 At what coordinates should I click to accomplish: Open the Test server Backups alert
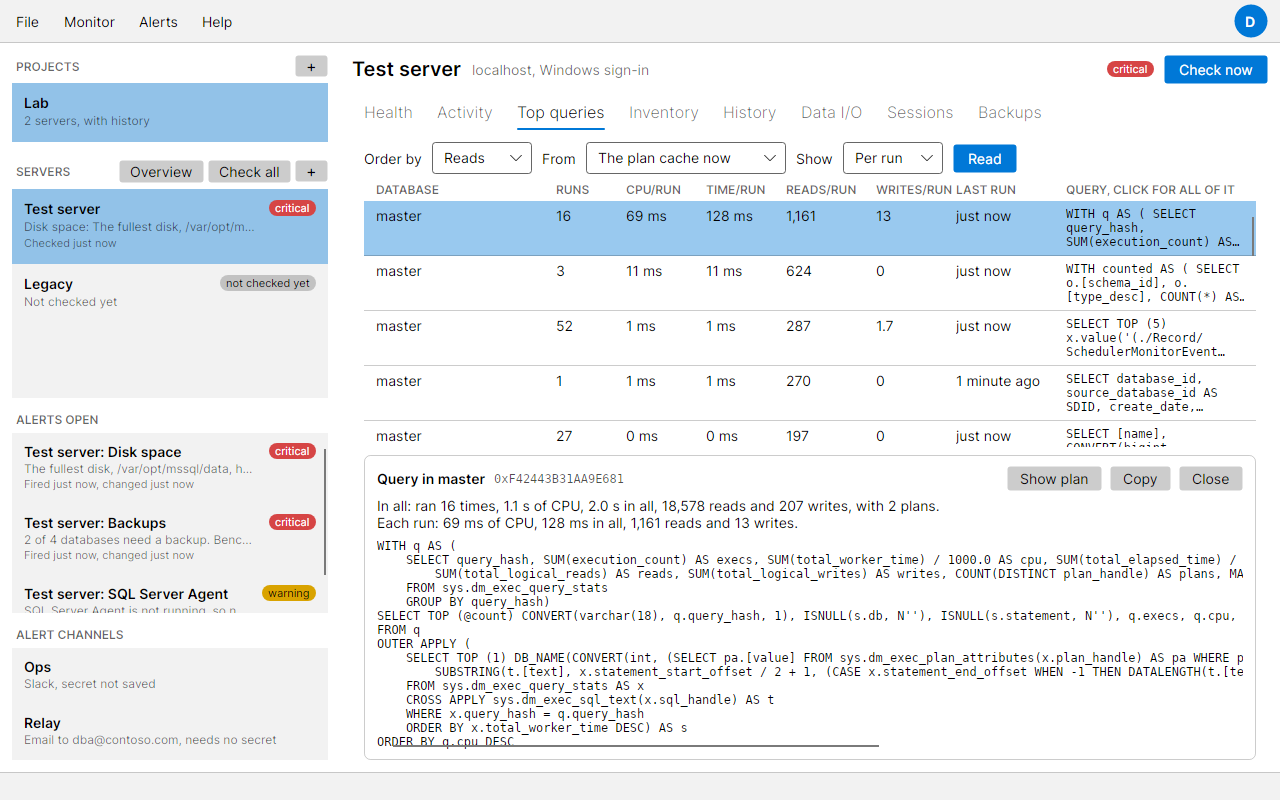168,538
